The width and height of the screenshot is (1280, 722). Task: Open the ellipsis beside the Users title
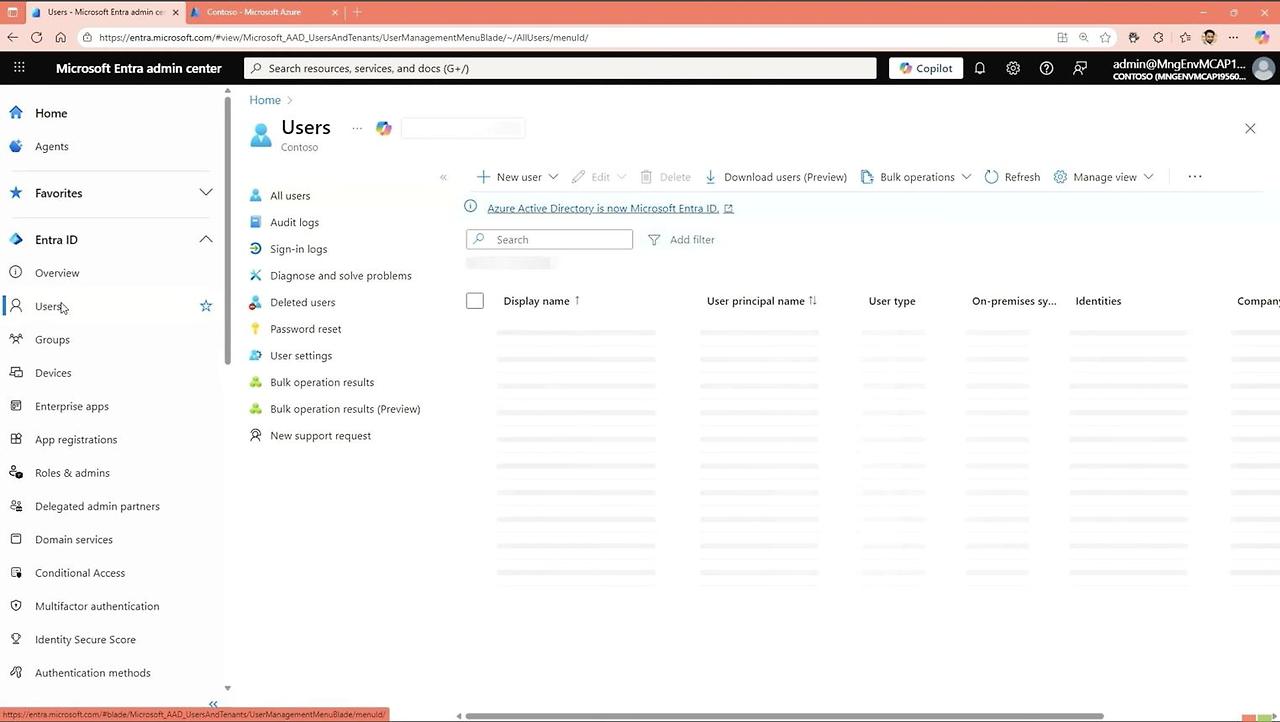click(357, 128)
